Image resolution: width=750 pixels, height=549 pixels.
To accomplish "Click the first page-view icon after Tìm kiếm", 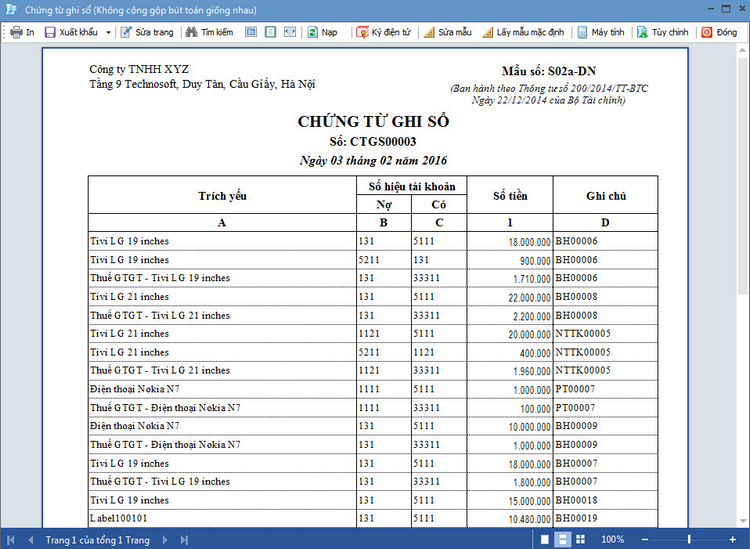I will 251,32.
